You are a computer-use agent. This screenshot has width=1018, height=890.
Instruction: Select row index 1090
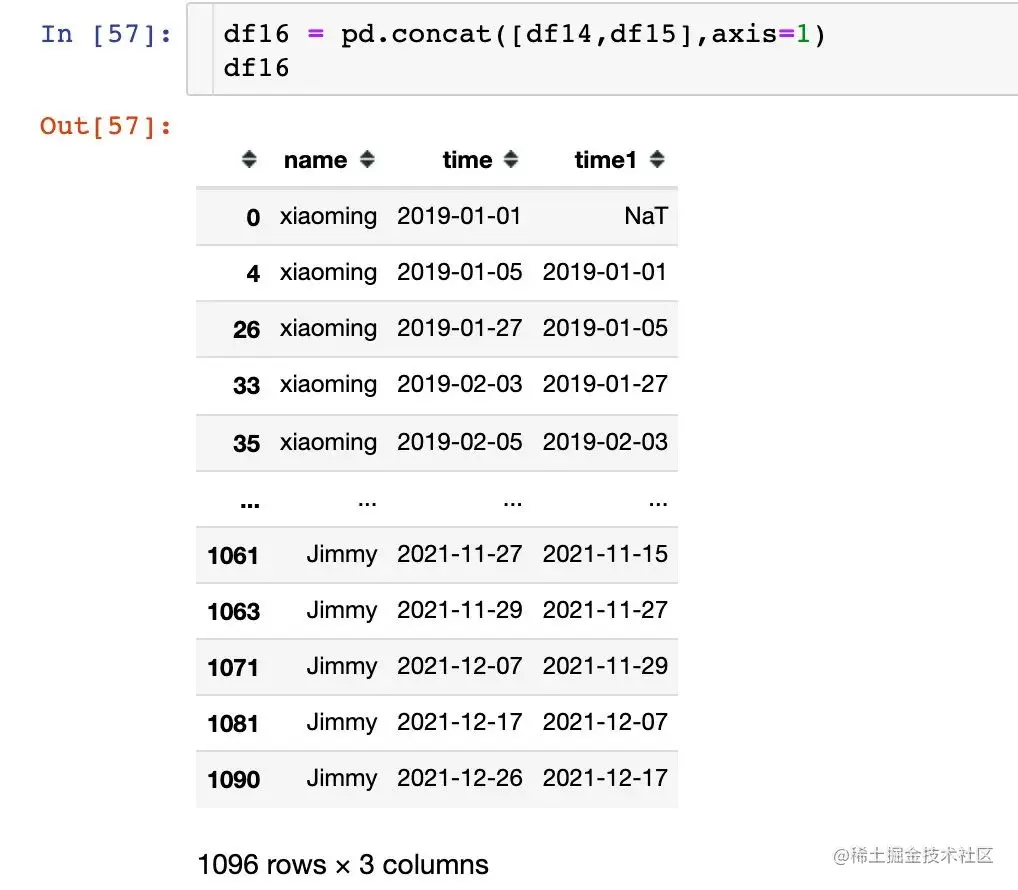(x=234, y=780)
